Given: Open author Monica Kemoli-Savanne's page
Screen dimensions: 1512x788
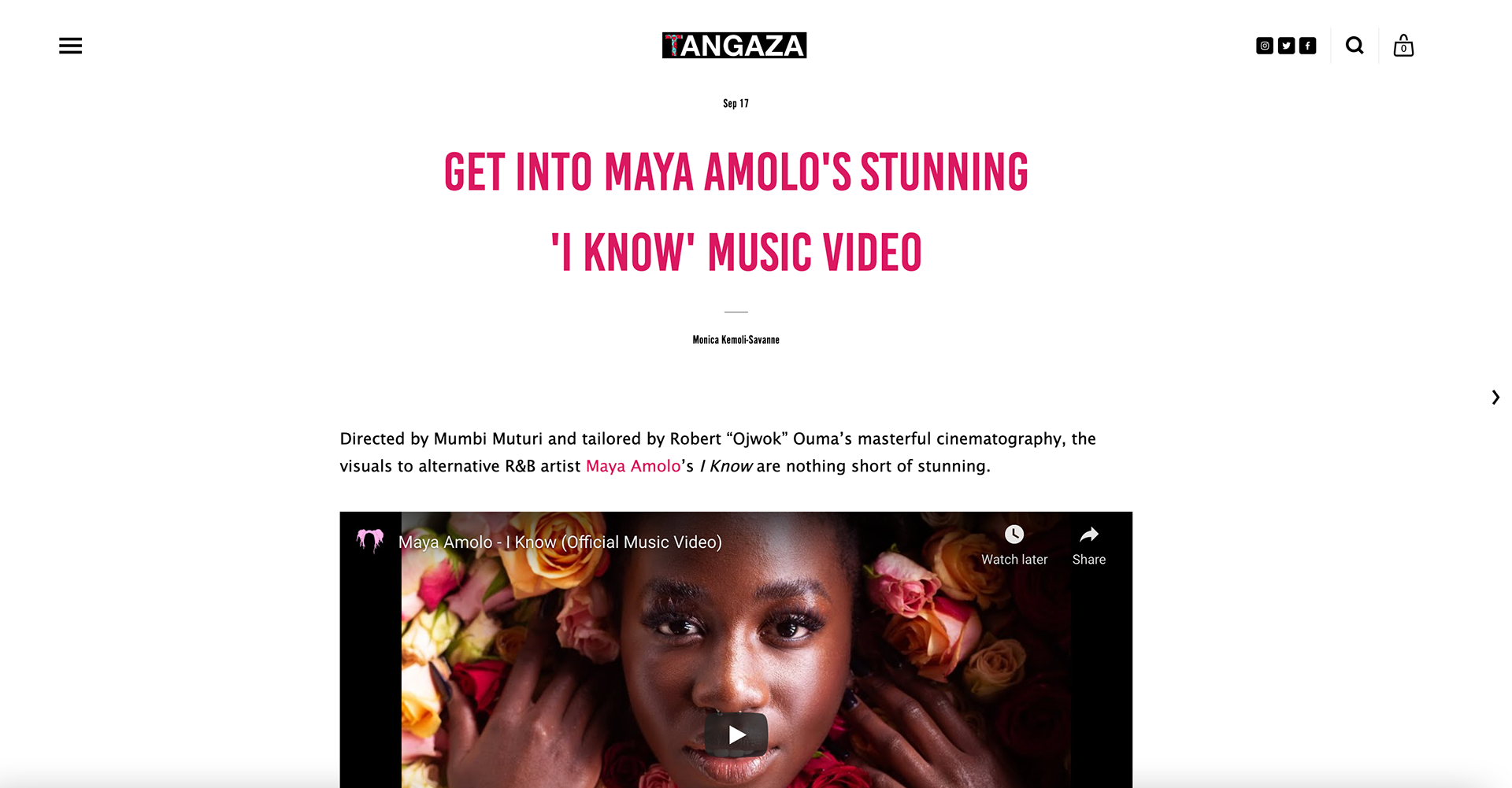Looking at the screenshot, I should 736,340.
